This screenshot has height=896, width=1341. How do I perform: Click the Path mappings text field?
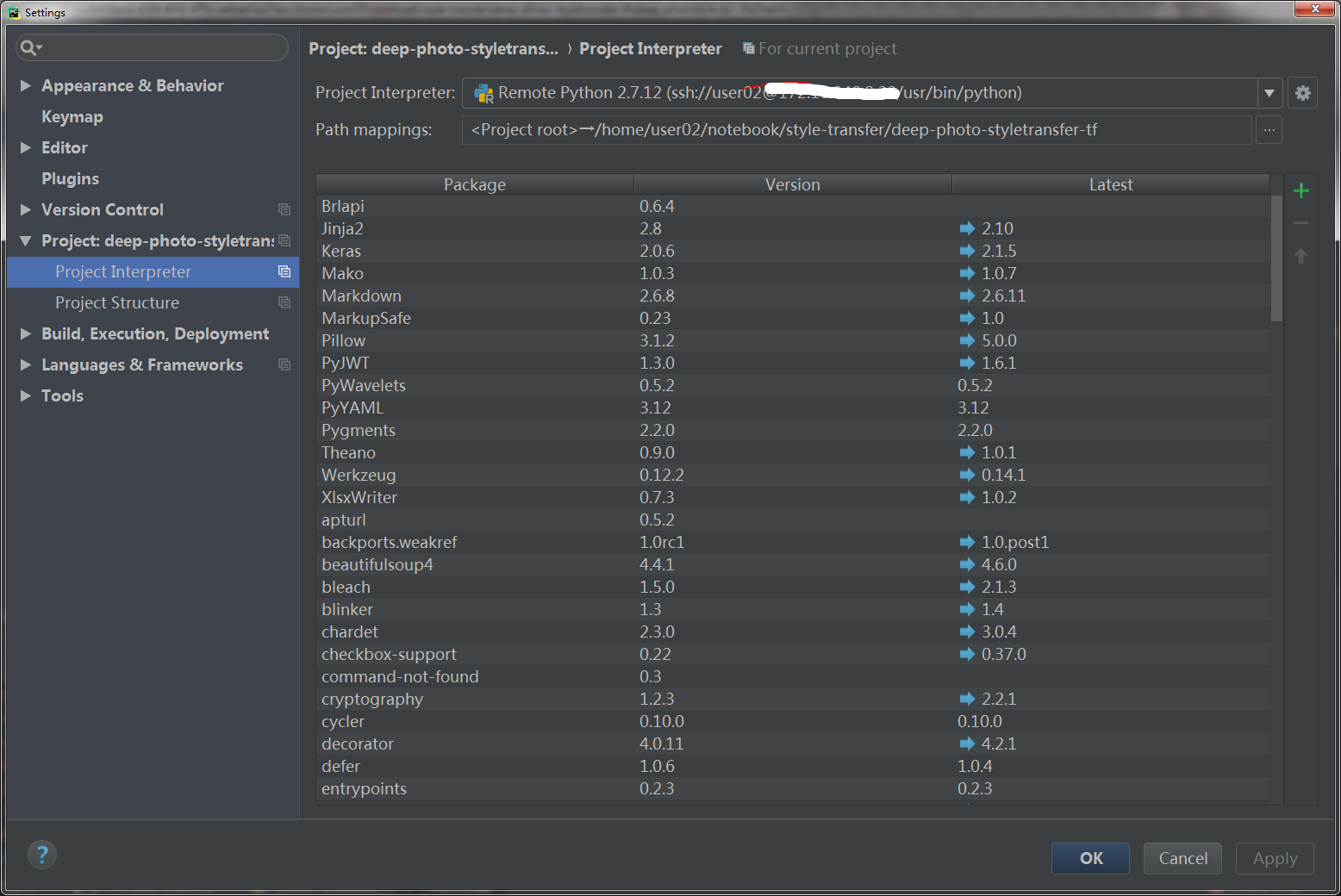[x=857, y=130]
